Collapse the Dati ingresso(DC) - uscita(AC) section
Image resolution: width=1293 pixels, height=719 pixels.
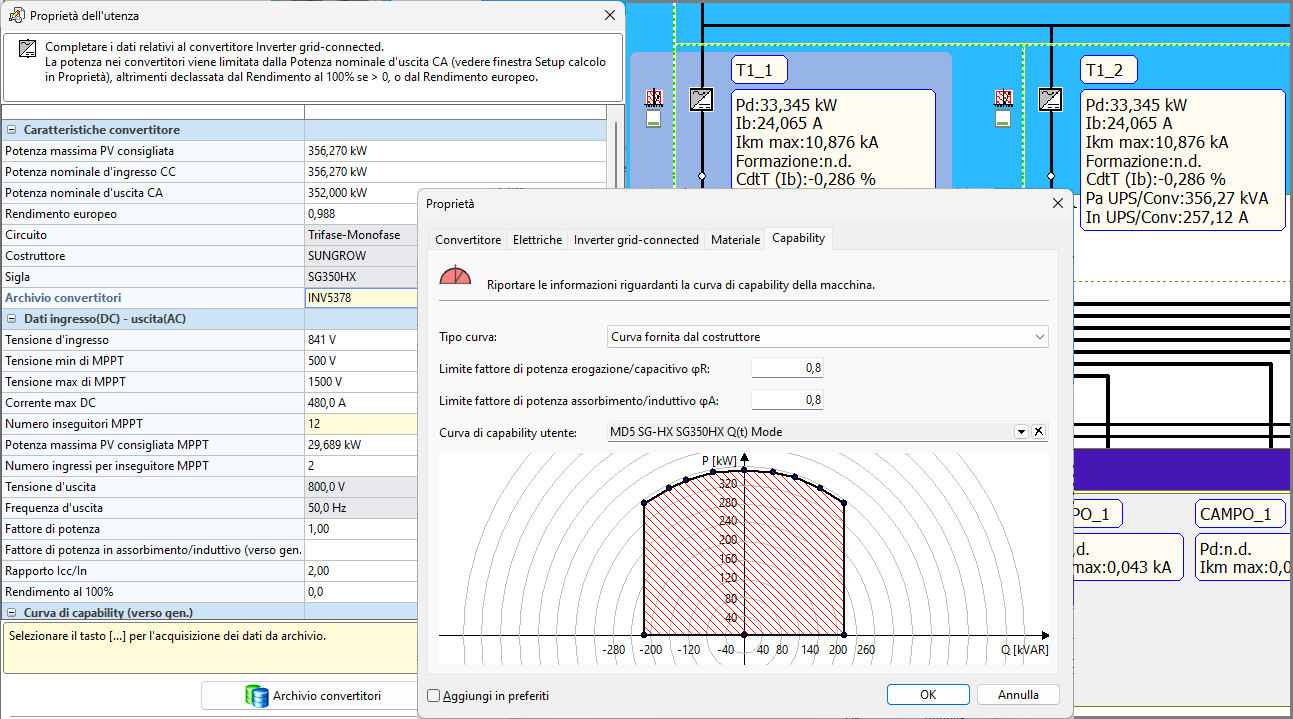coord(12,319)
